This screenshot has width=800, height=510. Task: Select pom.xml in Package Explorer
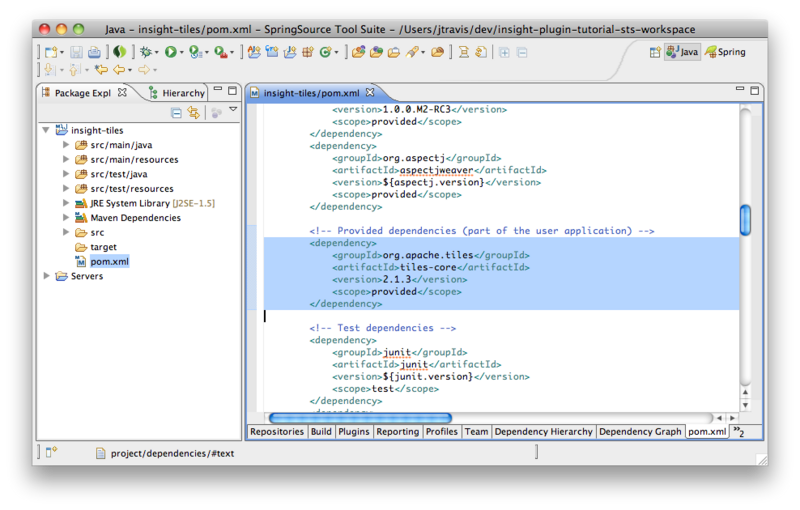(x=109, y=261)
